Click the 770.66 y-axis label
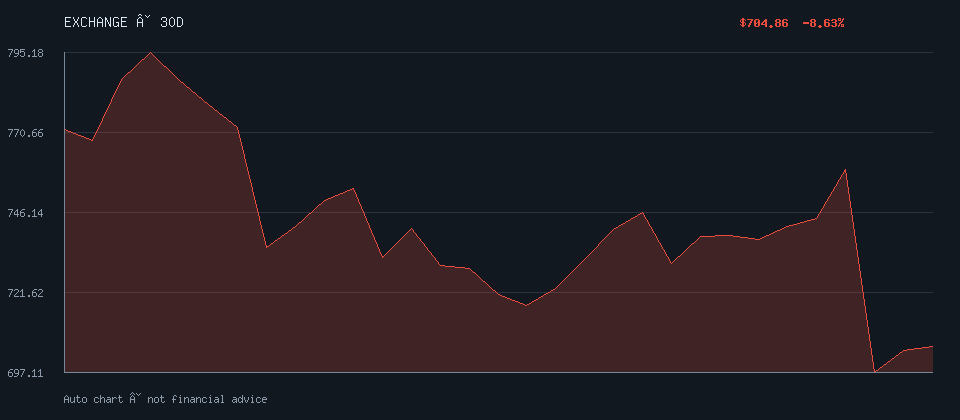Image resolution: width=960 pixels, height=420 pixels. [25, 133]
